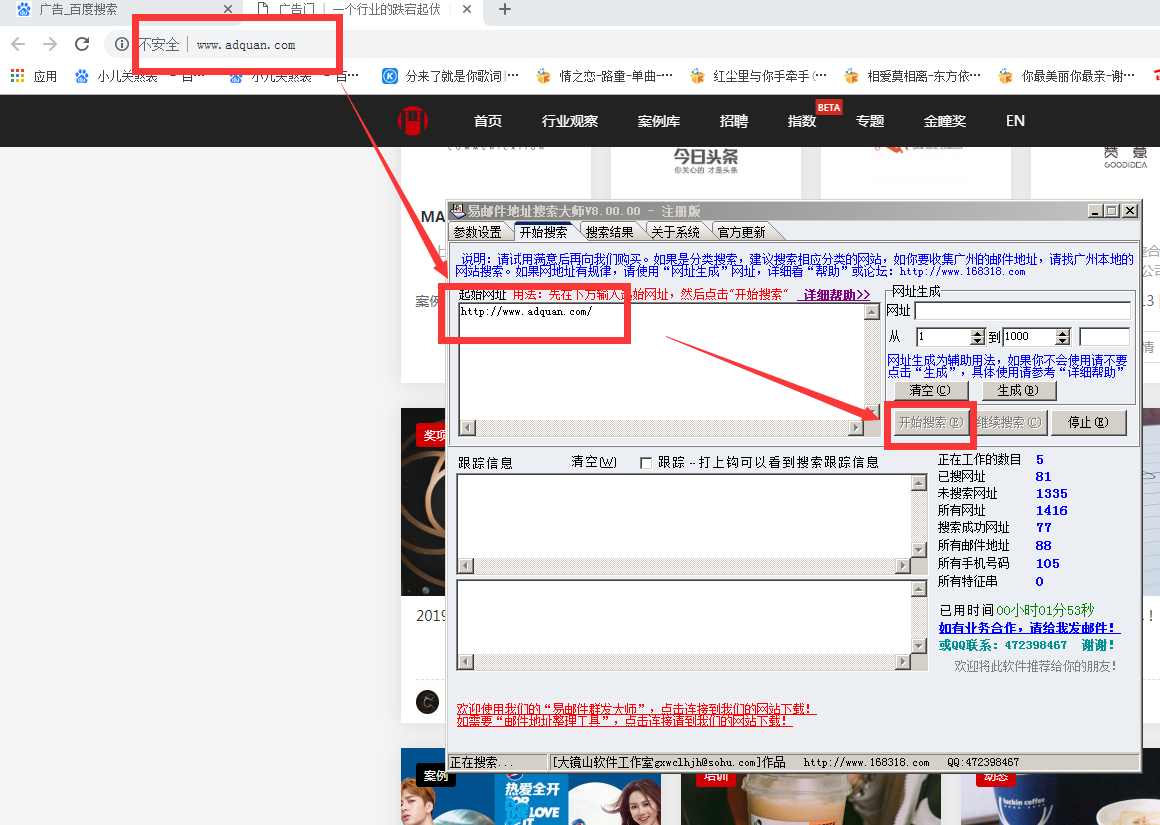Click the 今日头条 logo card
Viewport: 1160px width, 825px height.
coord(706,161)
